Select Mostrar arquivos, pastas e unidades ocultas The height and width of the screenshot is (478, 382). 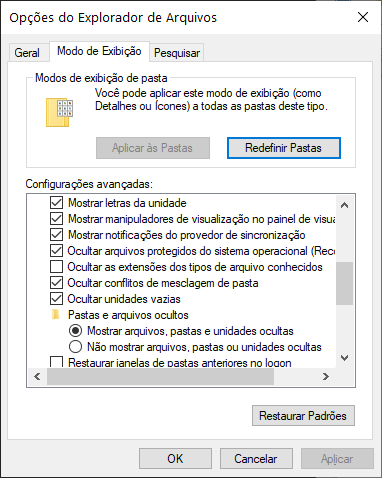click(x=75, y=331)
